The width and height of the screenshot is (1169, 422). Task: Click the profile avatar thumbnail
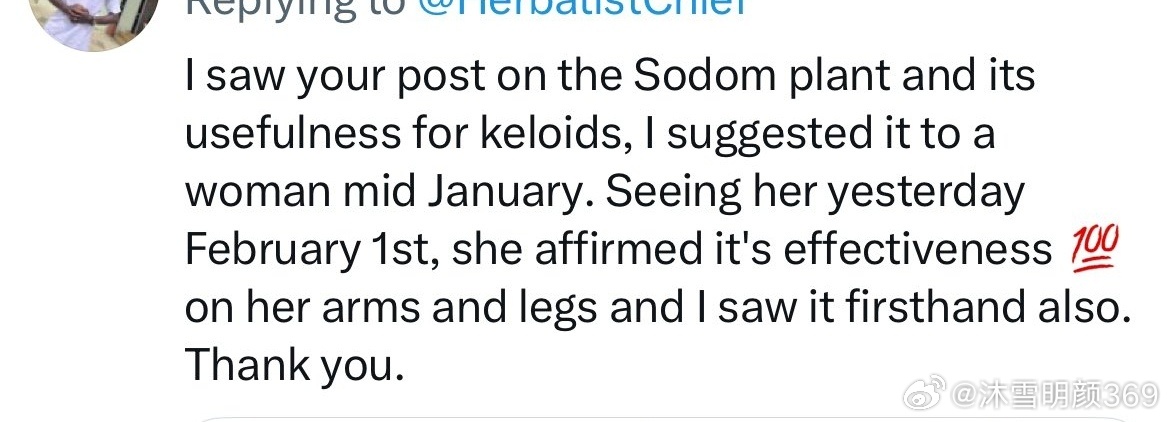(x=95, y=18)
